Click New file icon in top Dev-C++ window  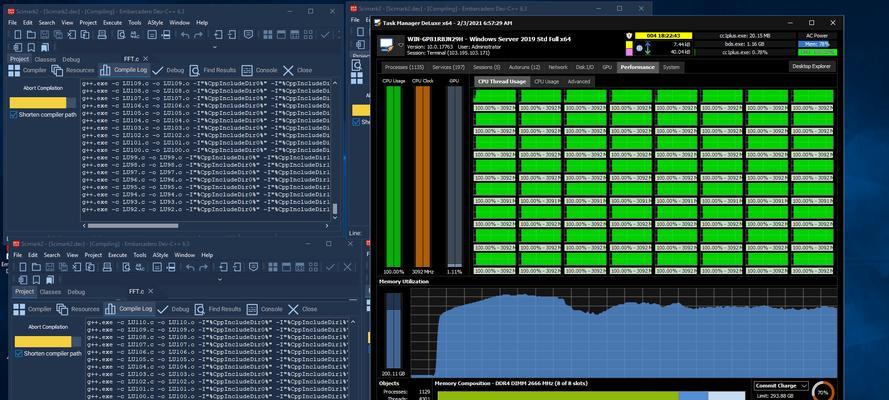18,35
